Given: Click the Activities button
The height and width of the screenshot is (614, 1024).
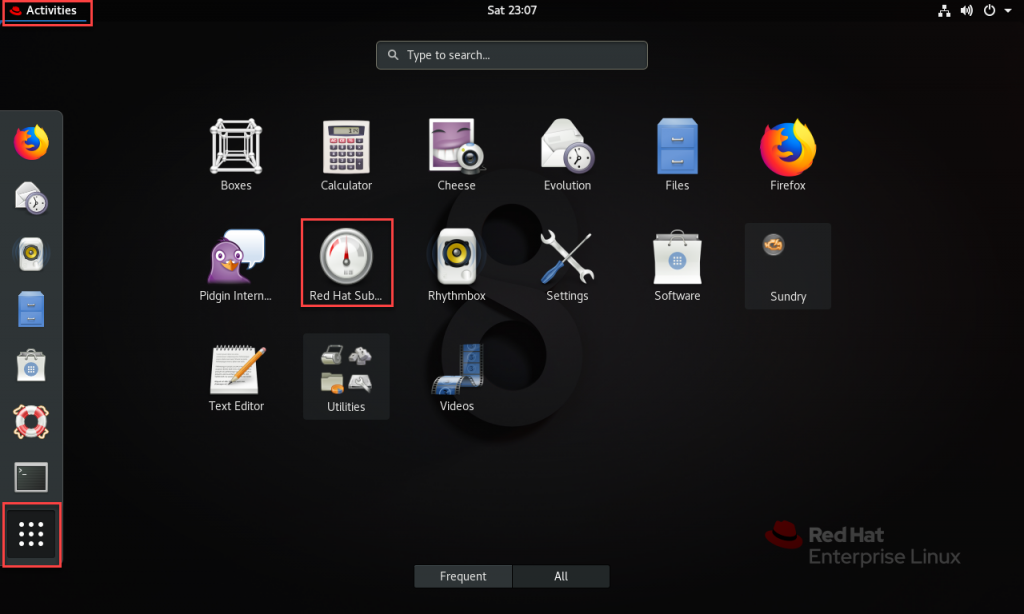Looking at the screenshot, I should (x=46, y=11).
